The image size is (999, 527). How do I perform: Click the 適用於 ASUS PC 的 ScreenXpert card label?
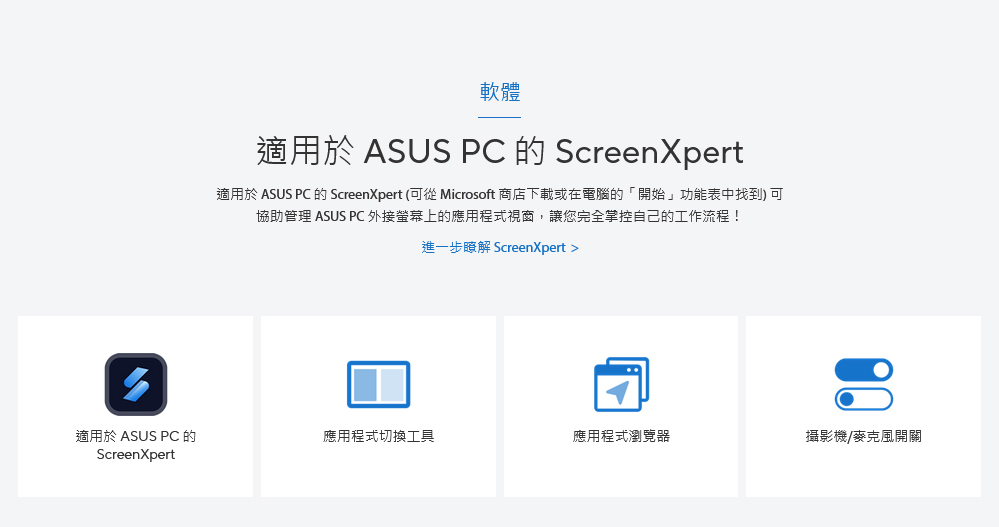tap(136, 445)
